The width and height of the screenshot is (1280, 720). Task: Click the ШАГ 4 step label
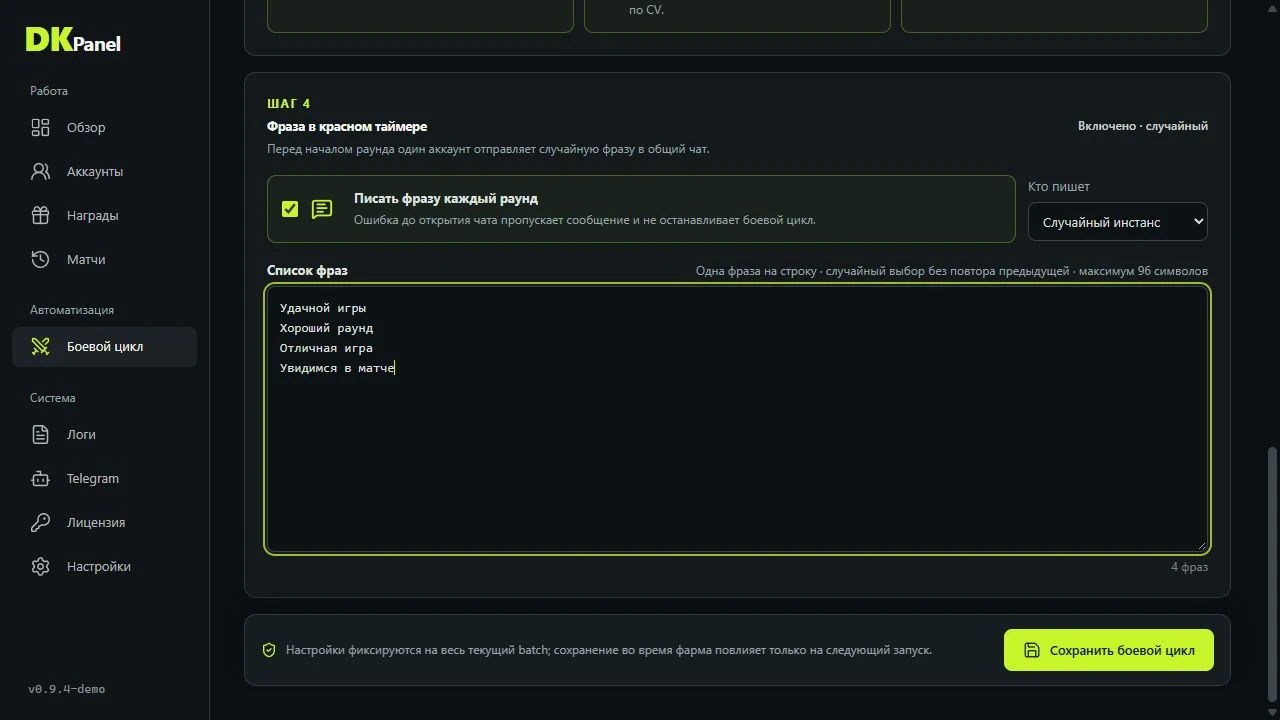(x=289, y=104)
